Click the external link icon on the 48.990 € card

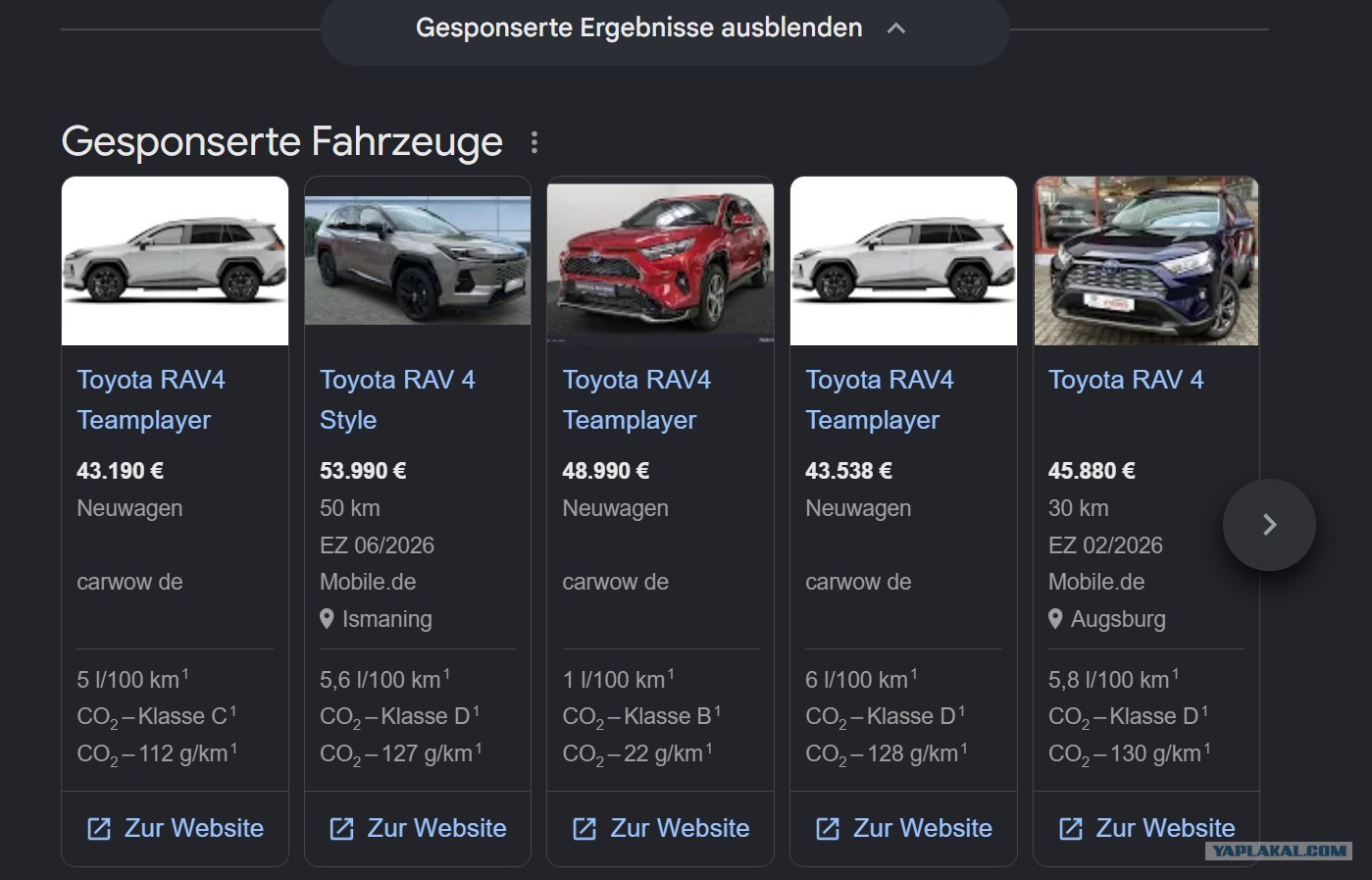tap(584, 829)
